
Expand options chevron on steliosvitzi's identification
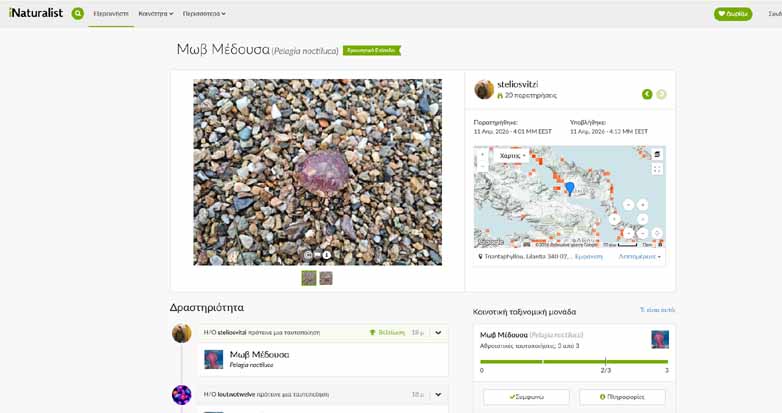pyautogui.click(x=438, y=333)
